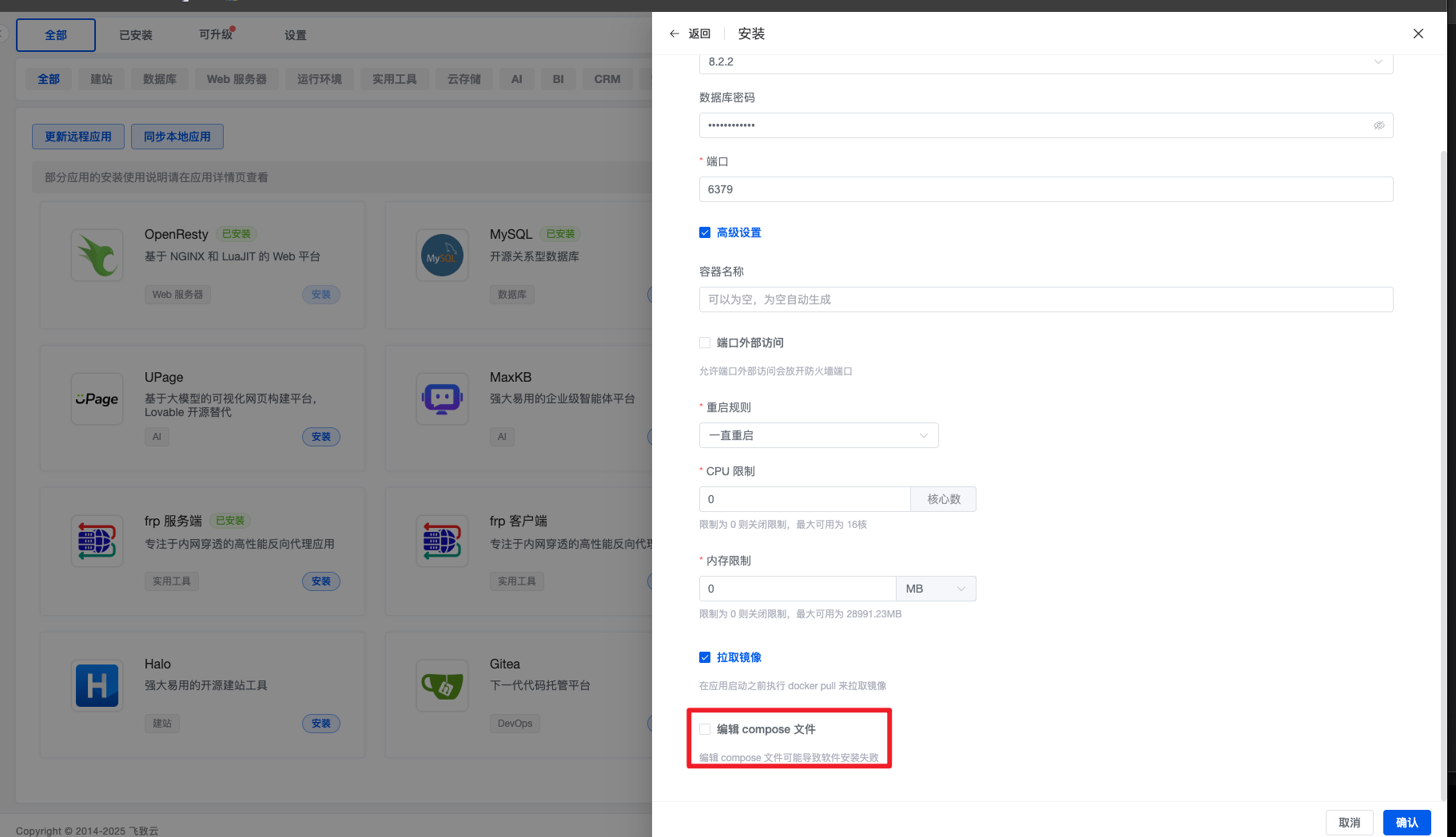Click the OpenResty app icon
The height and width of the screenshot is (837, 1456).
[x=97, y=256]
